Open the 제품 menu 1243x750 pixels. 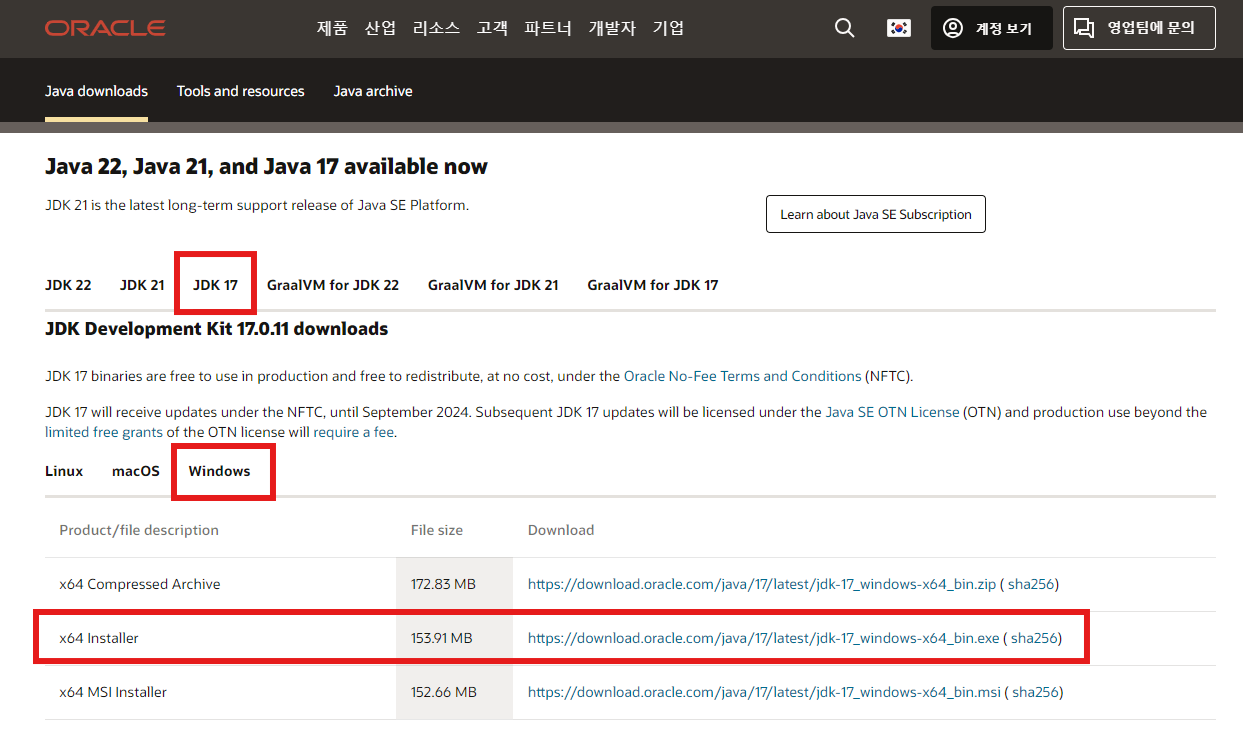(332, 28)
